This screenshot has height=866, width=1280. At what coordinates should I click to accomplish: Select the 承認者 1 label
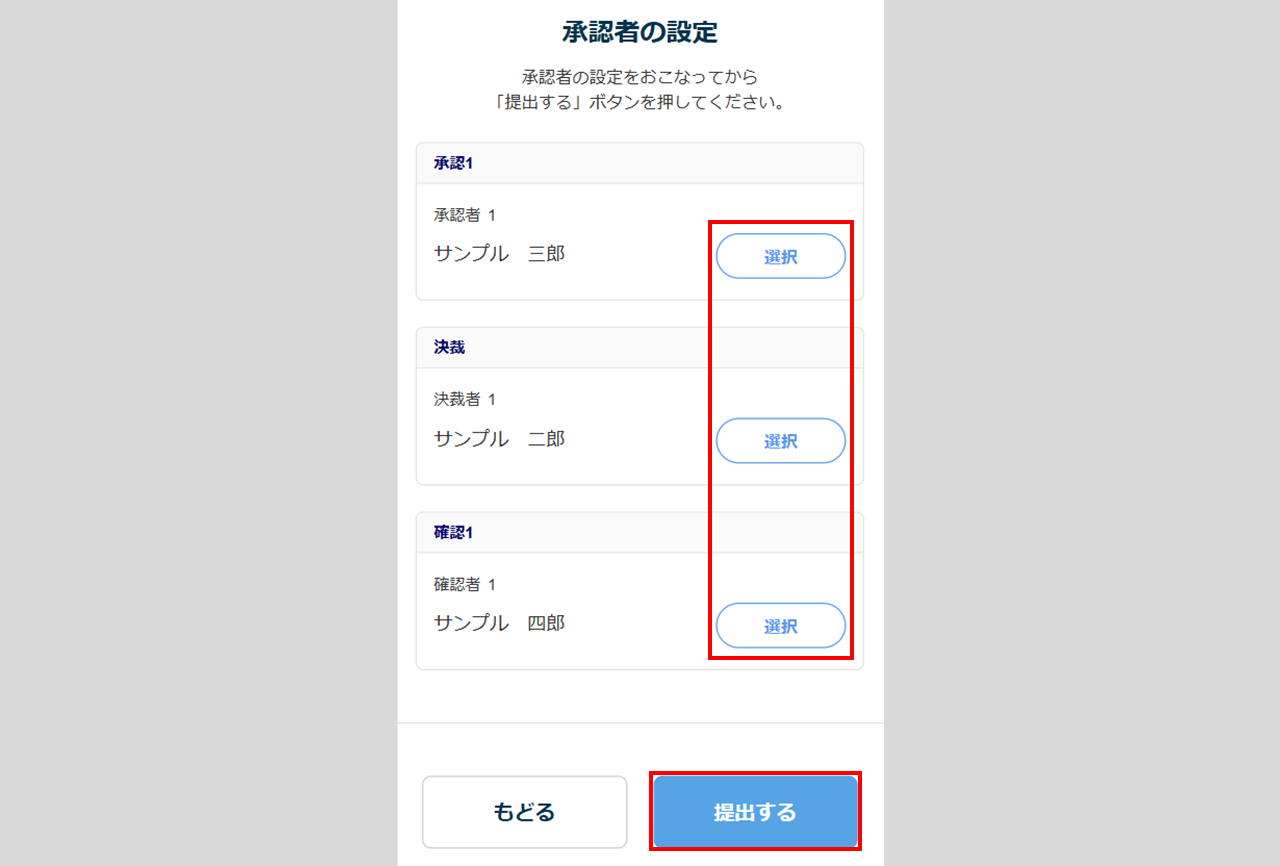pyautogui.click(x=464, y=215)
